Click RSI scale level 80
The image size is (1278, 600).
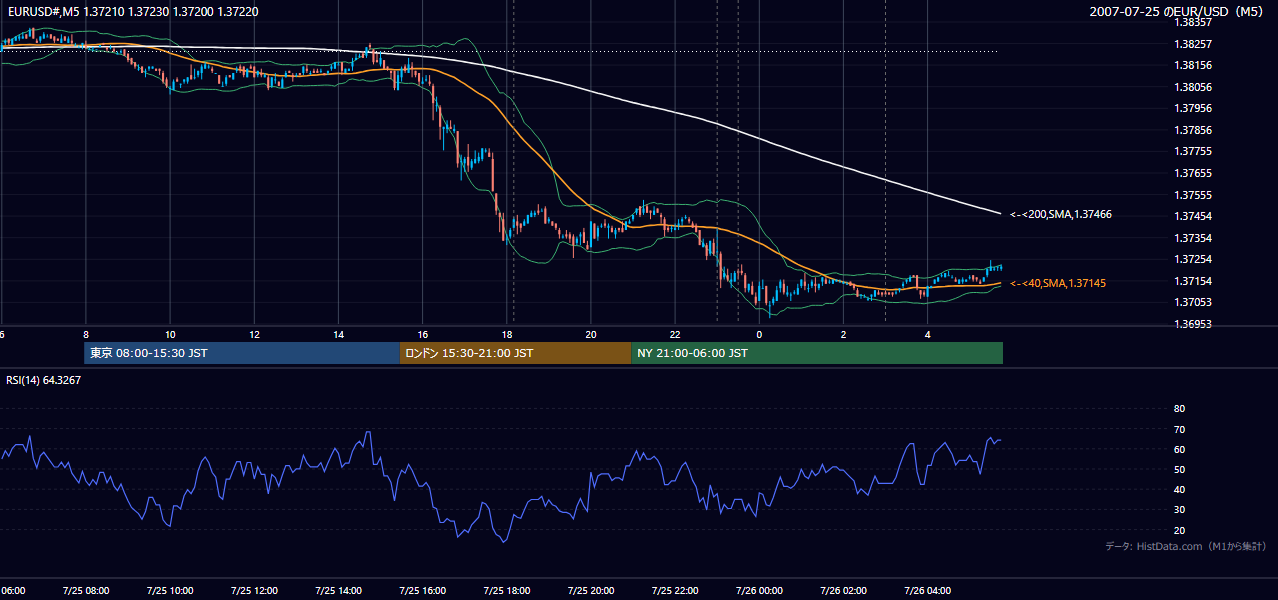[1179, 409]
